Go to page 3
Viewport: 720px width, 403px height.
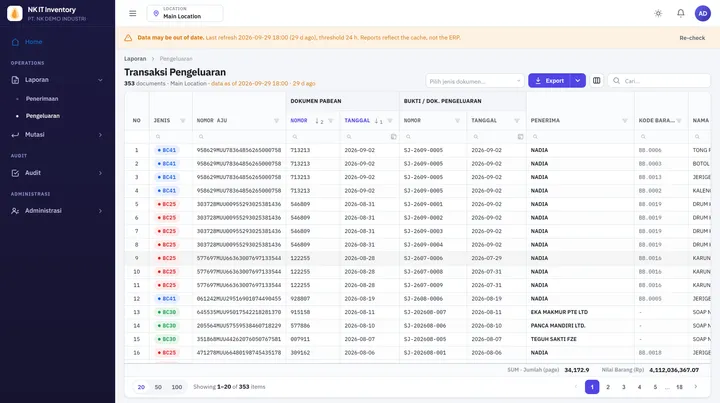(624, 387)
